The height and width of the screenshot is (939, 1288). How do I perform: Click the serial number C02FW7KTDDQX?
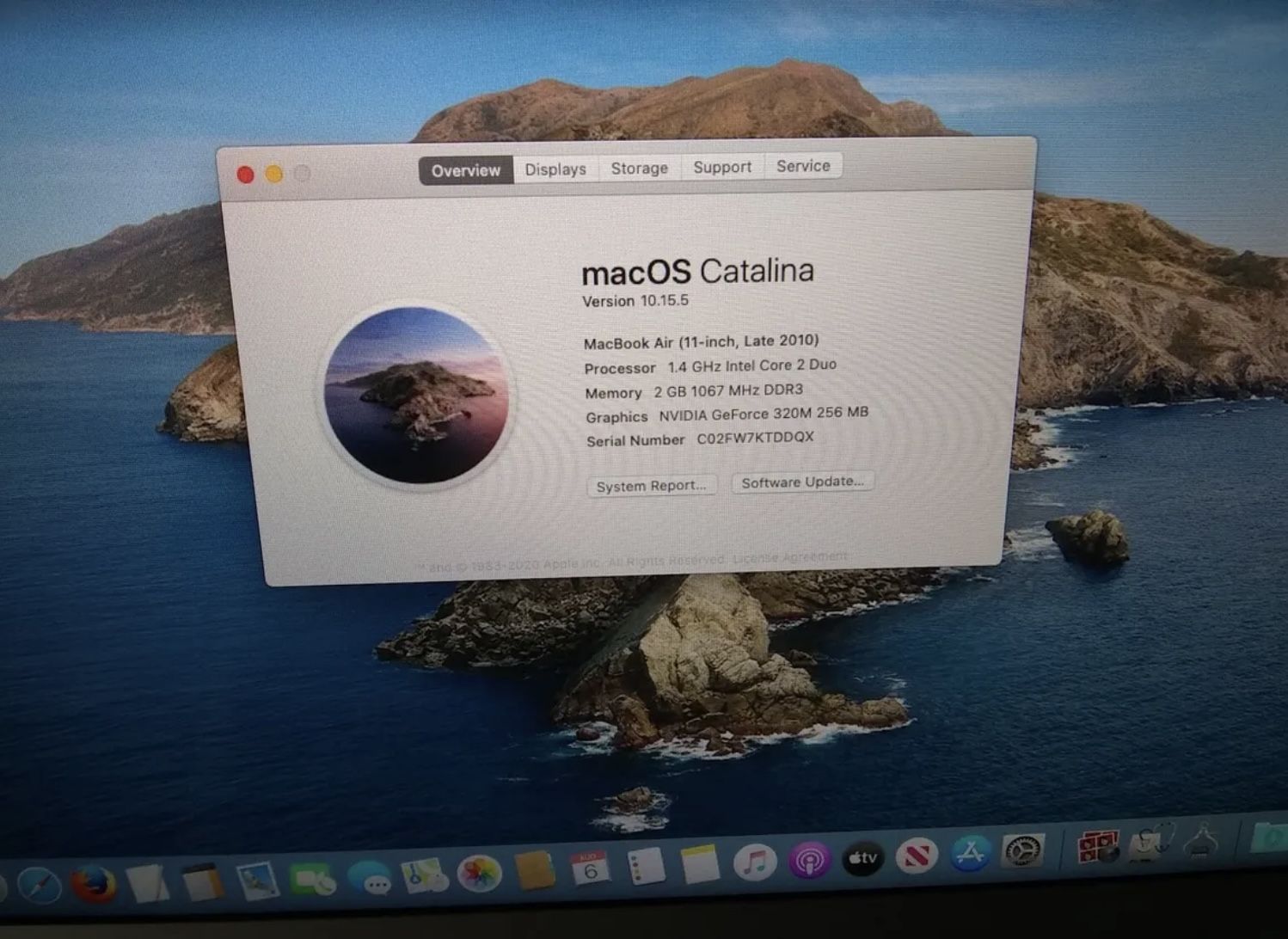pyautogui.click(x=755, y=438)
